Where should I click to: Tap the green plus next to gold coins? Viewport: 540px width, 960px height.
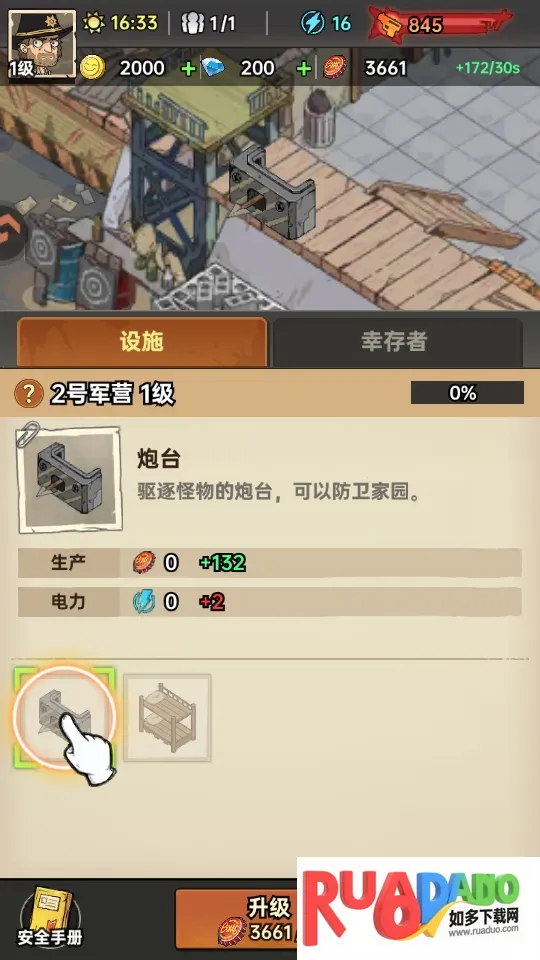point(189,69)
